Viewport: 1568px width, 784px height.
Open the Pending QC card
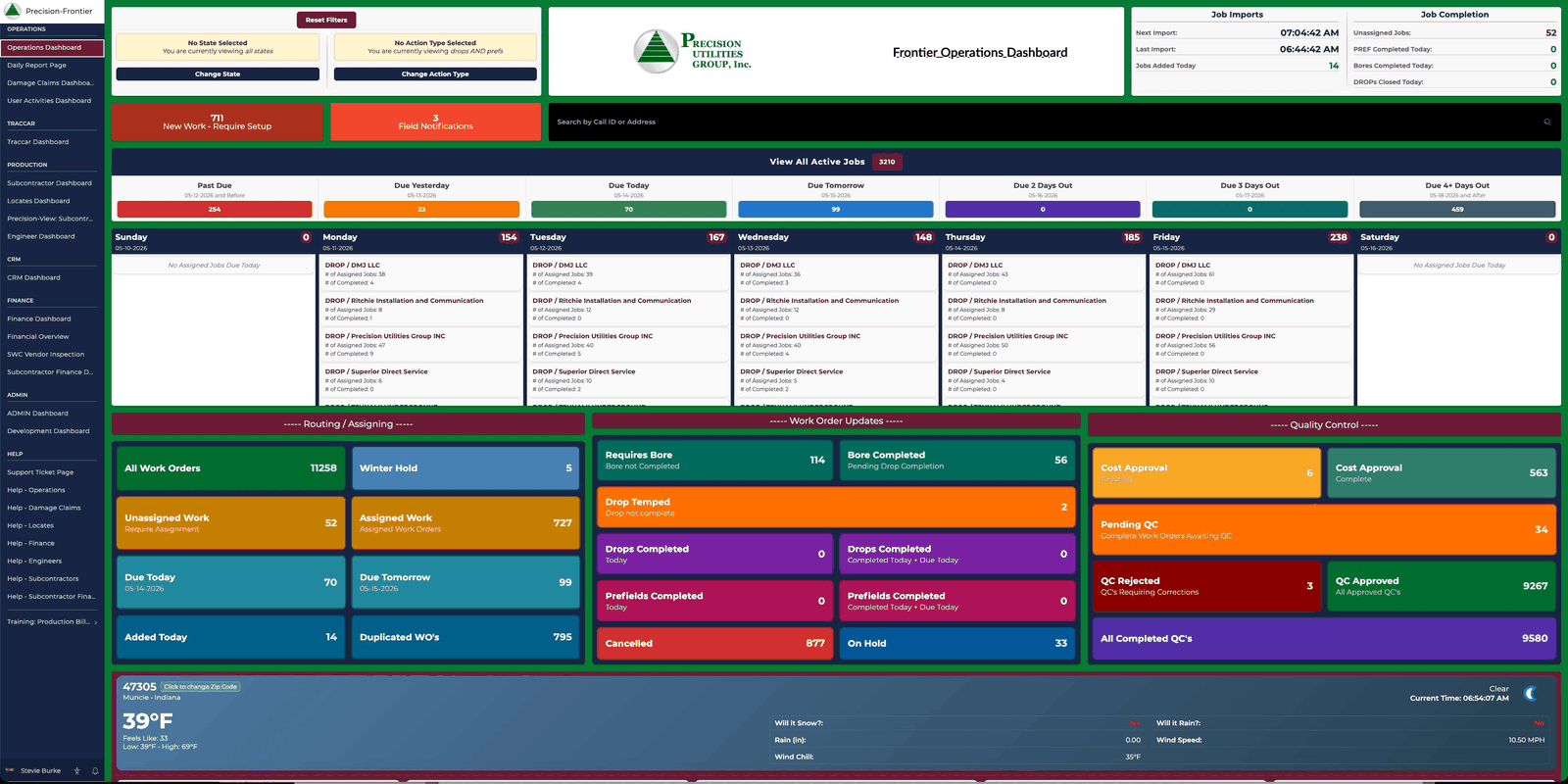1324,529
